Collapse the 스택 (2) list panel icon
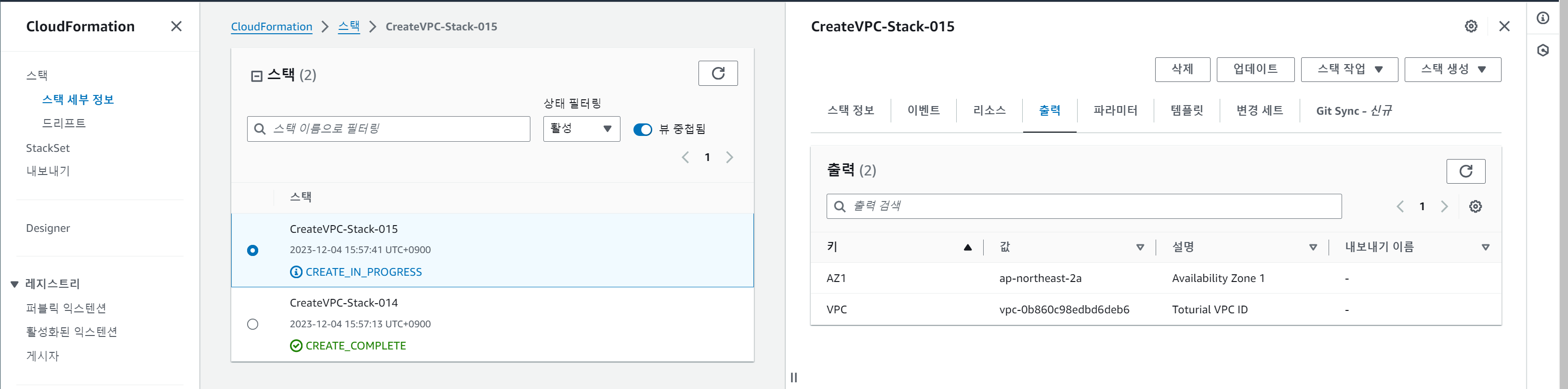 point(257,76)
